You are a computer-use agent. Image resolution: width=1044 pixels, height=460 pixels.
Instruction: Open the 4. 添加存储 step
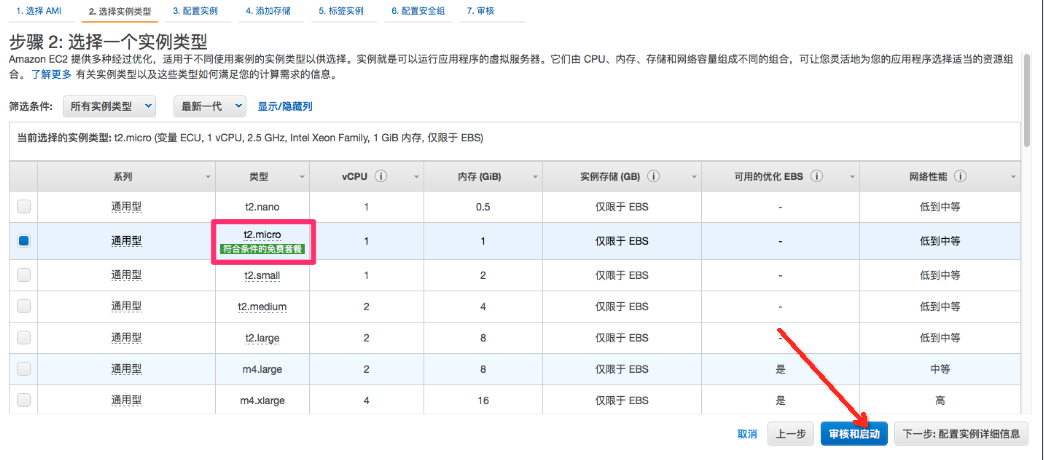click(268, 11)
